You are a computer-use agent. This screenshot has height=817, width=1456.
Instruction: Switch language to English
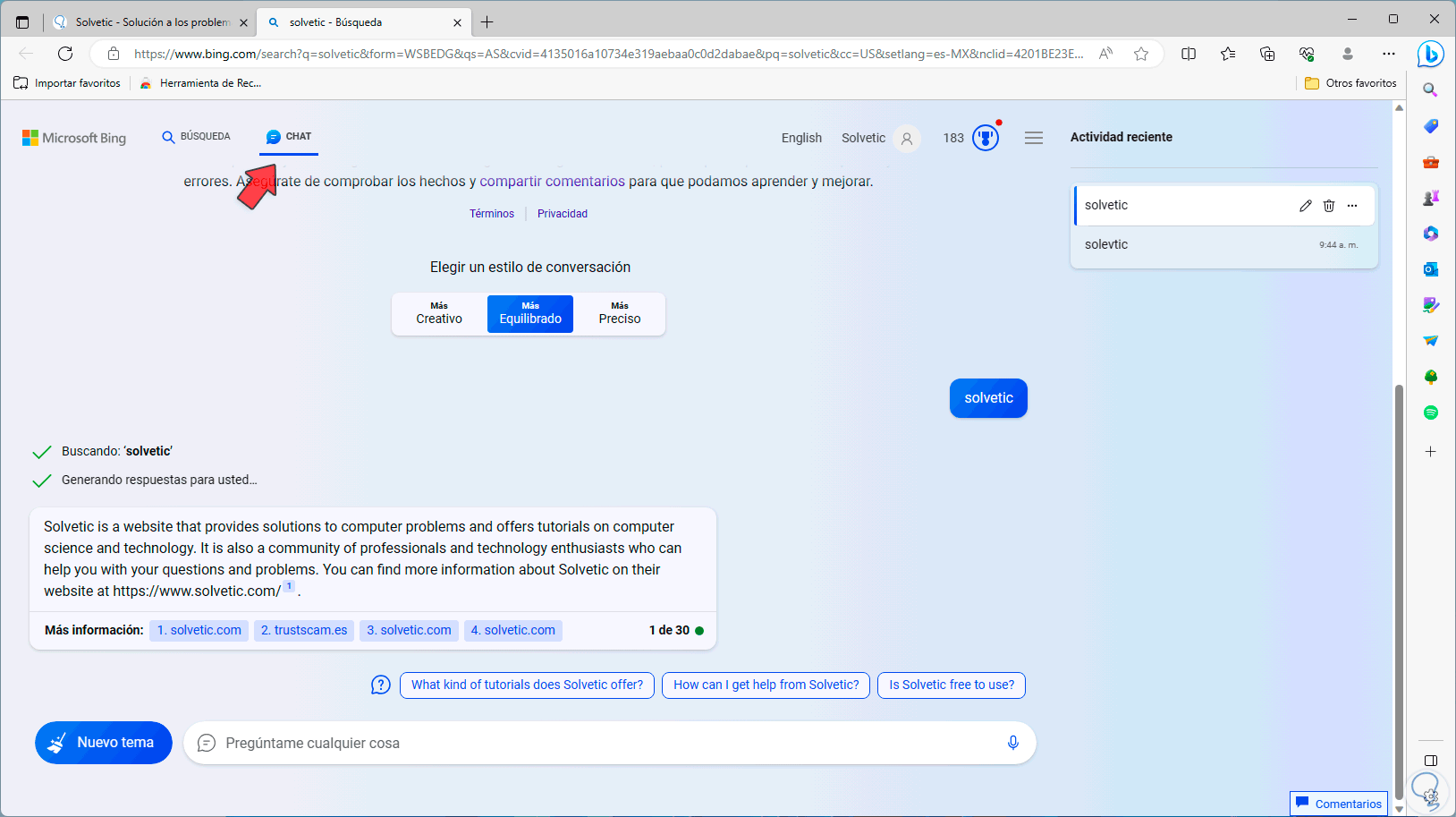tap(801, 138)
